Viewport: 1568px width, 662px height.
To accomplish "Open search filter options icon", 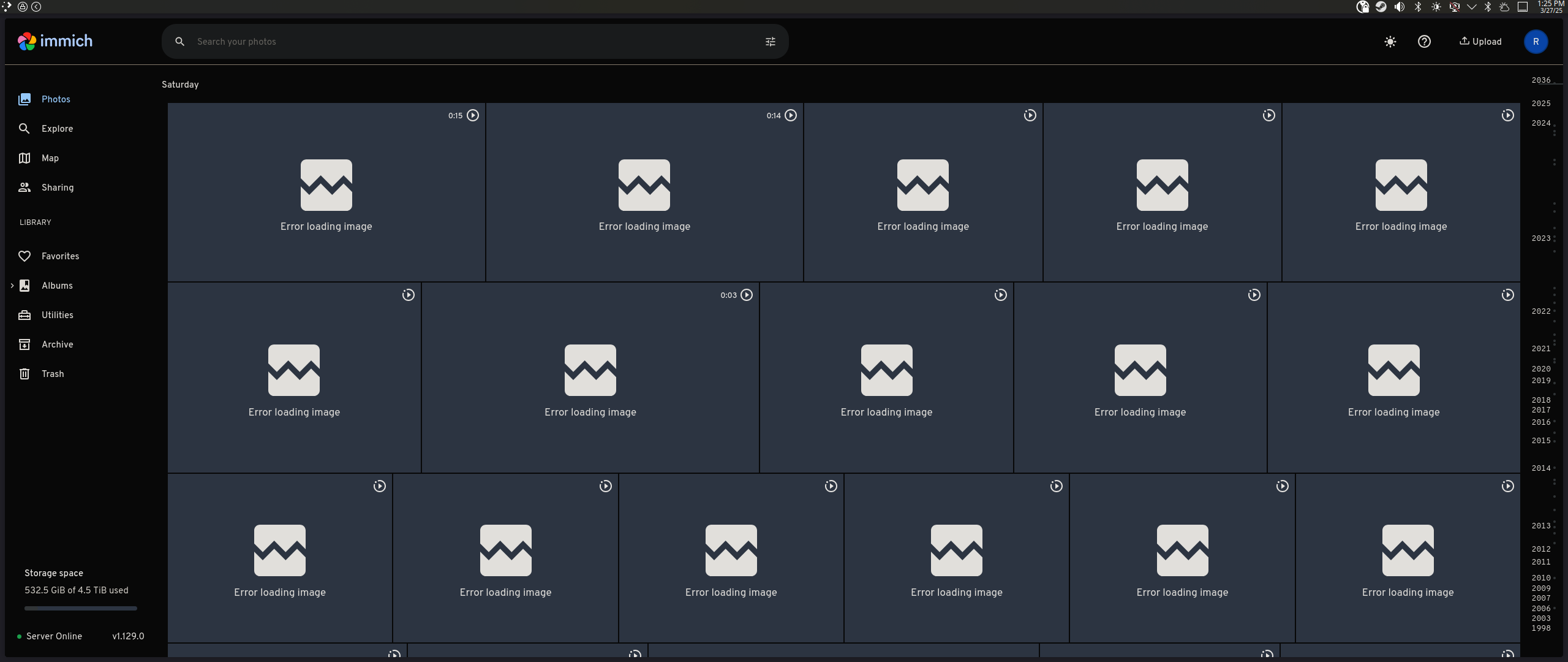I will (770, 42).
